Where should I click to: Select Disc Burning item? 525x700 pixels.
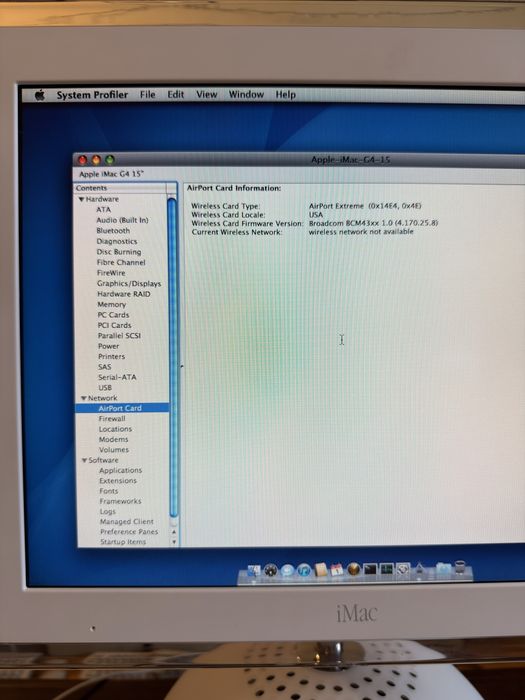(119, 252)
